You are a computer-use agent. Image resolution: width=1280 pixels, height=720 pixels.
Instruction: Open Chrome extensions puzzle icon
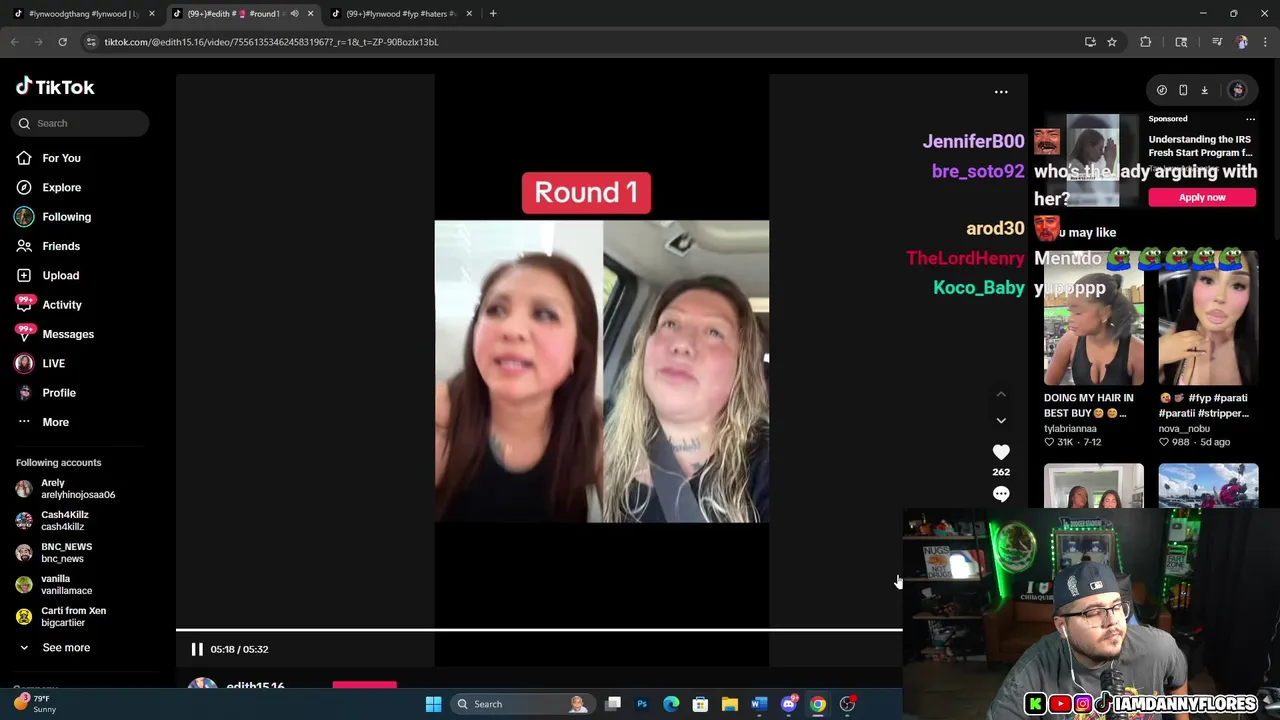coord(1146,42)
